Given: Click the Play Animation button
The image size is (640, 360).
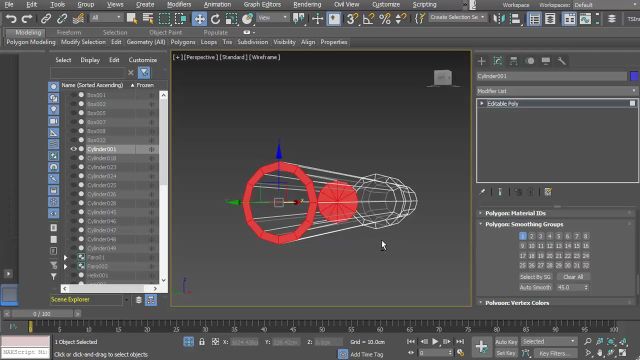Looking at the screenshot, I should pos(435,342).
